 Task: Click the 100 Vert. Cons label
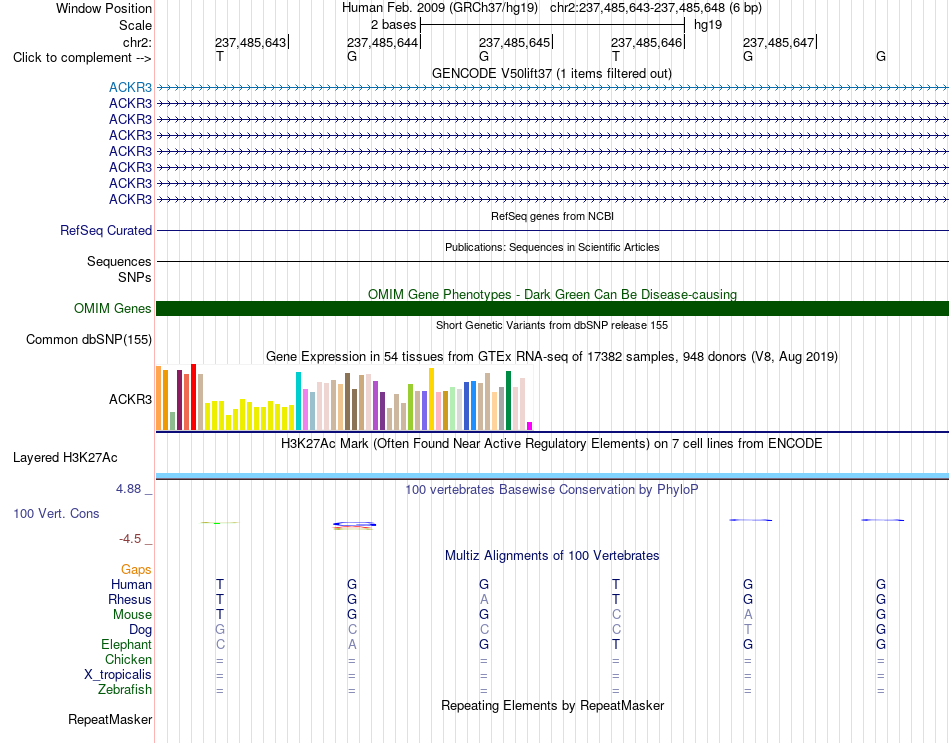point(56,513)
